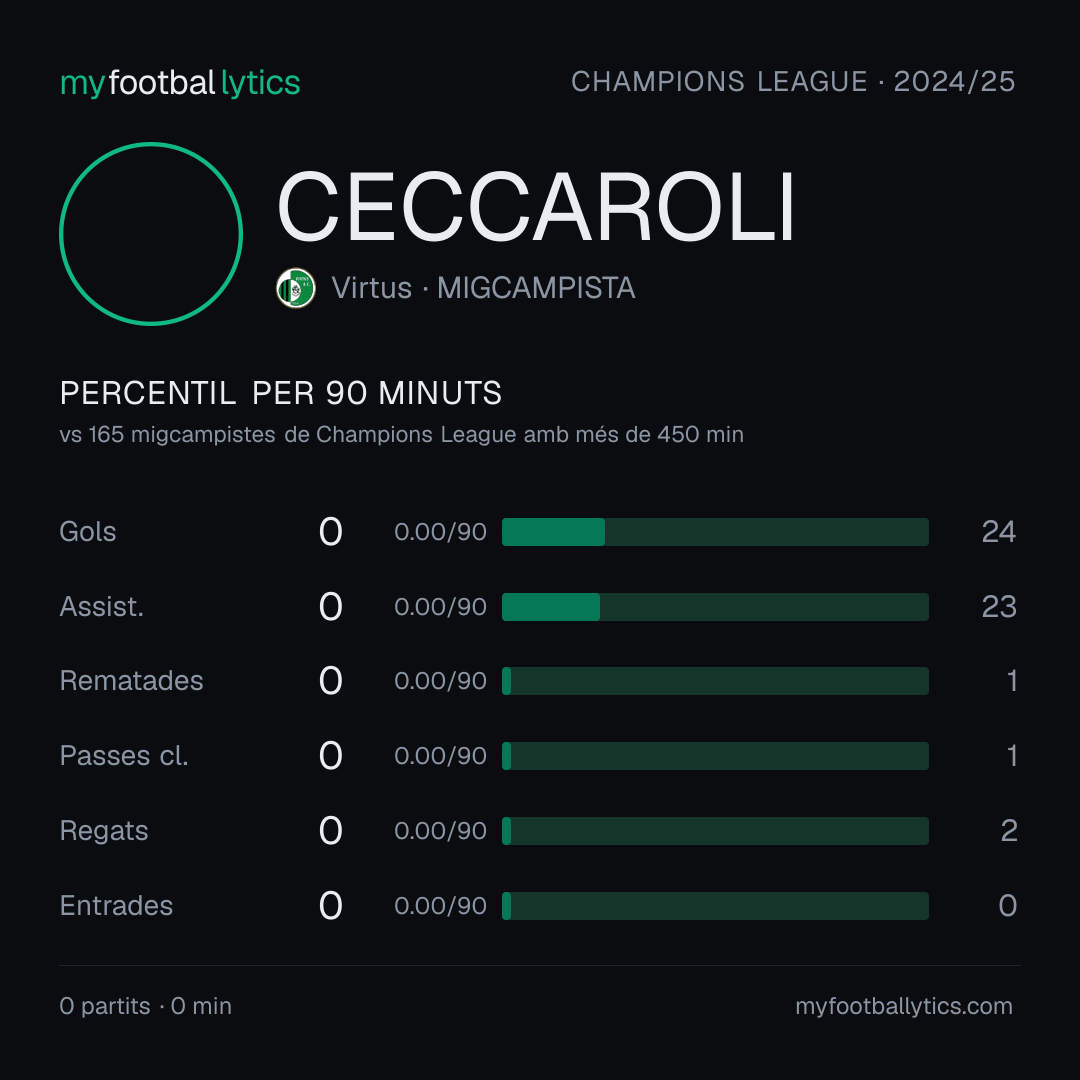Click the Gols percentile value 24
Viewport: 1080px width, 1080px height.
(x=999, y=532)
